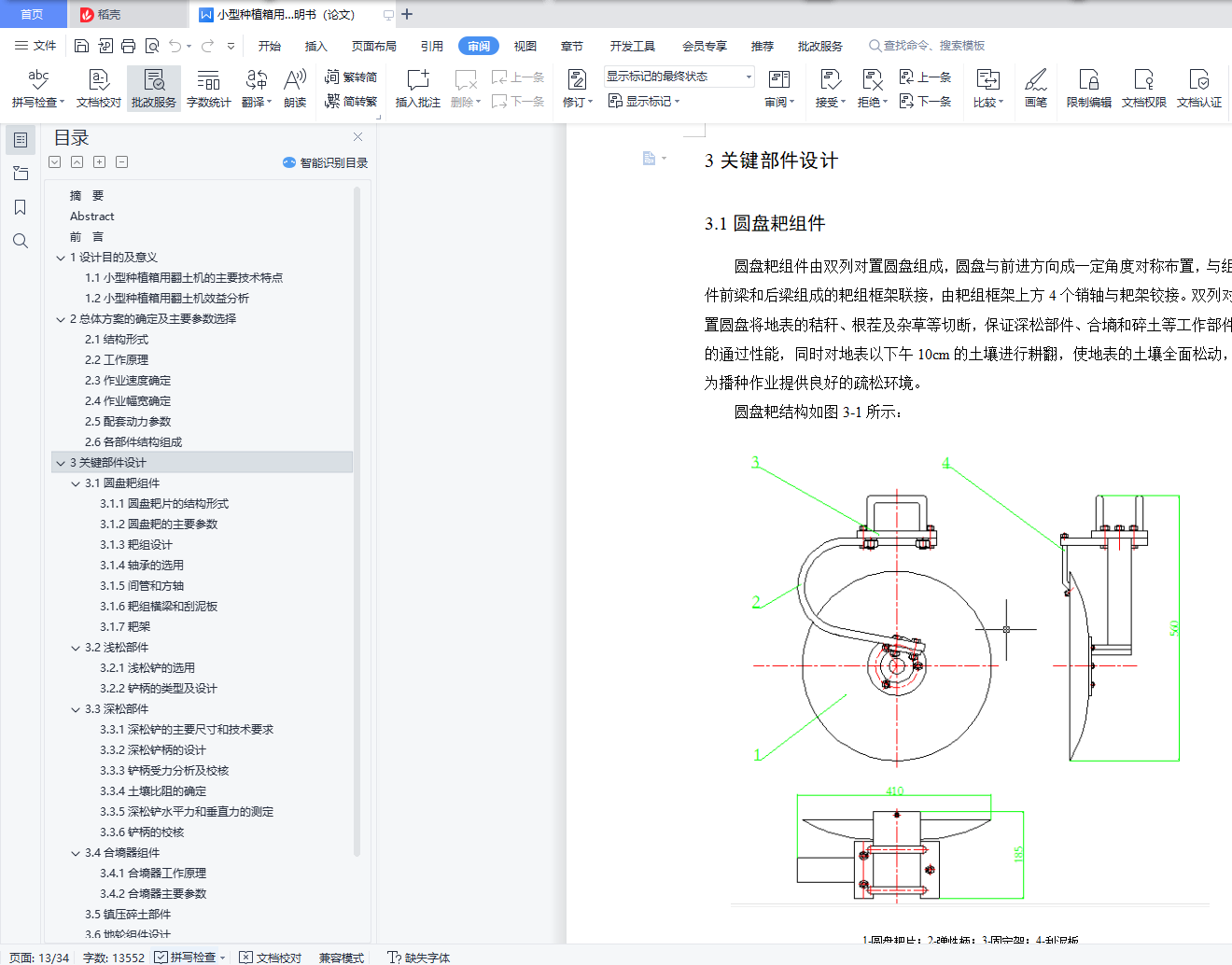The height and width of the screenshot is (965, 1232).
Task: Open the bookmark pane in left sidebar
Action: click(x=21, y=207)
